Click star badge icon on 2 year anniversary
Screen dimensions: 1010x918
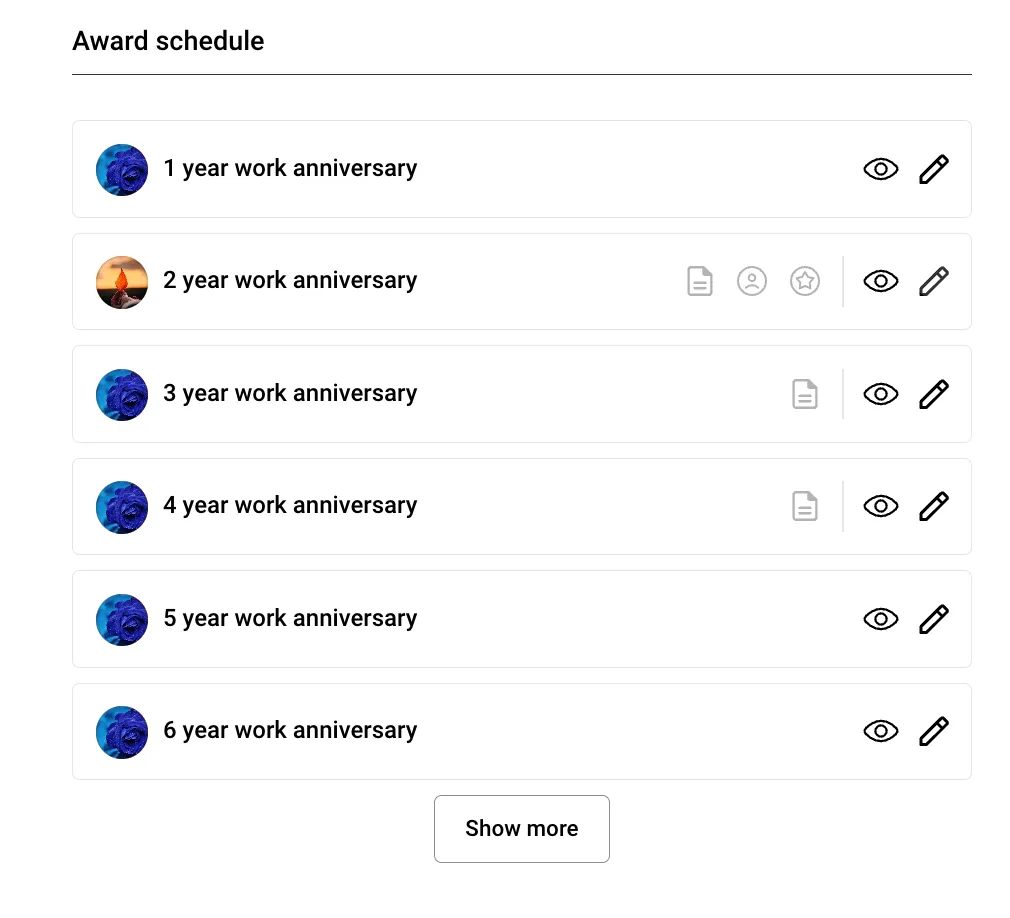pyautogui.click(x=805, y=281)
